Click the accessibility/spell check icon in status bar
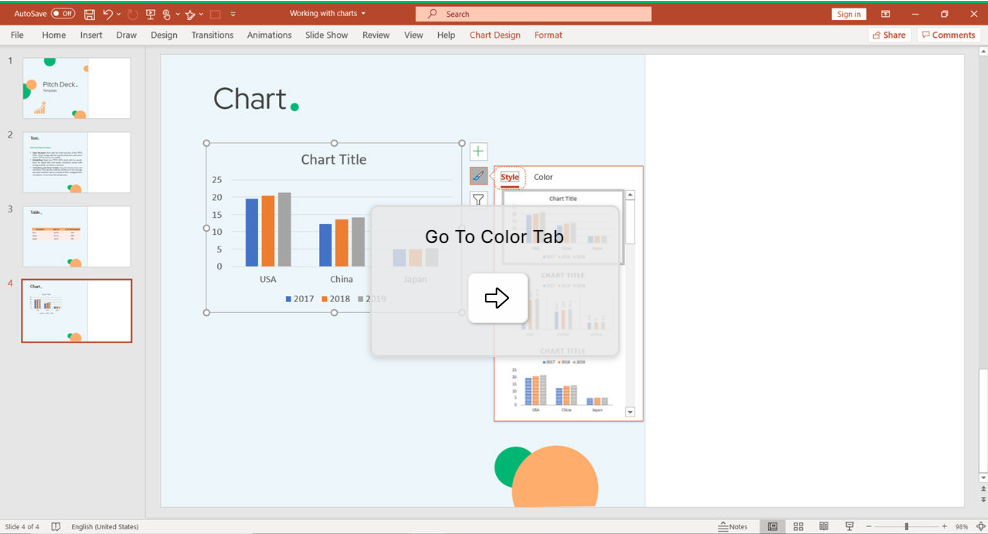The width and height of the screenshot is (988, 534). [55, 526]
